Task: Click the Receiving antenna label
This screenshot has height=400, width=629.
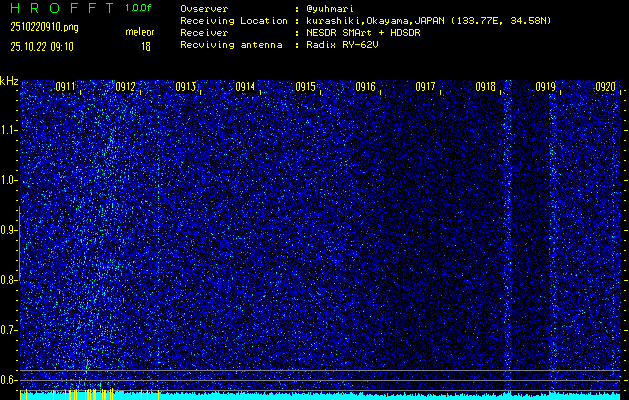Action: click(x=231, y=45)
